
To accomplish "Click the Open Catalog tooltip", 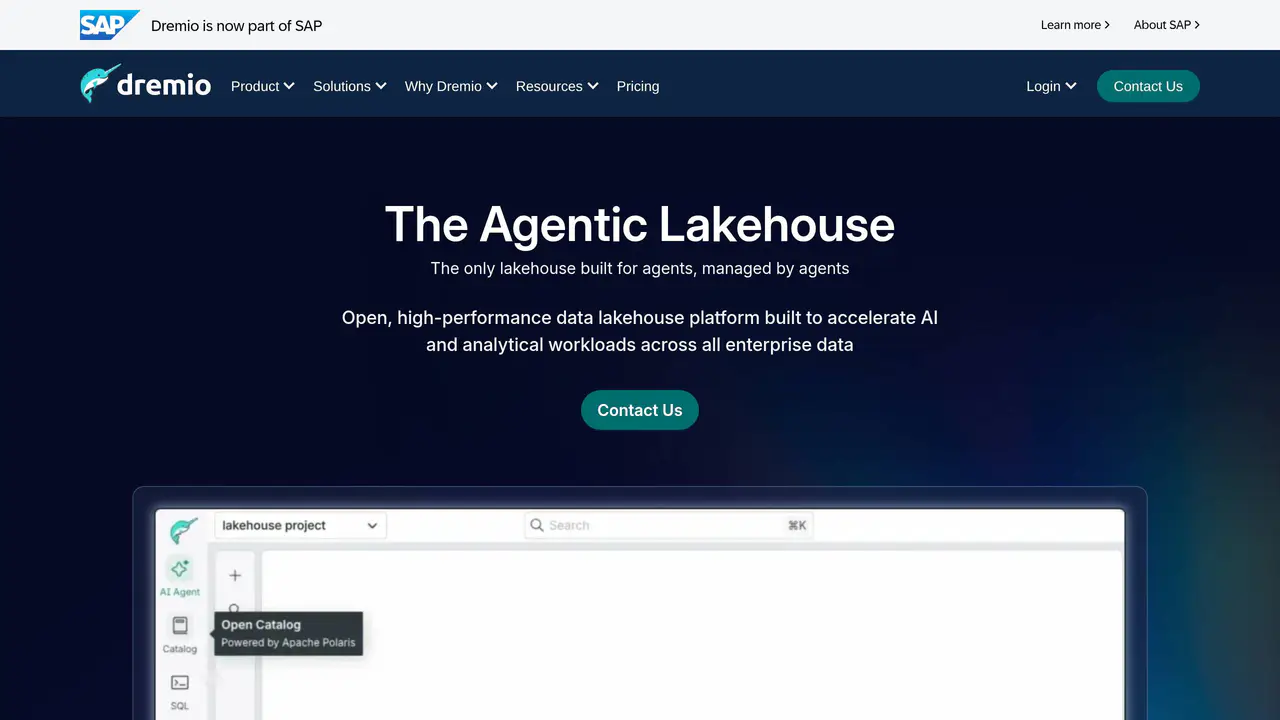I will pos(288,633).
